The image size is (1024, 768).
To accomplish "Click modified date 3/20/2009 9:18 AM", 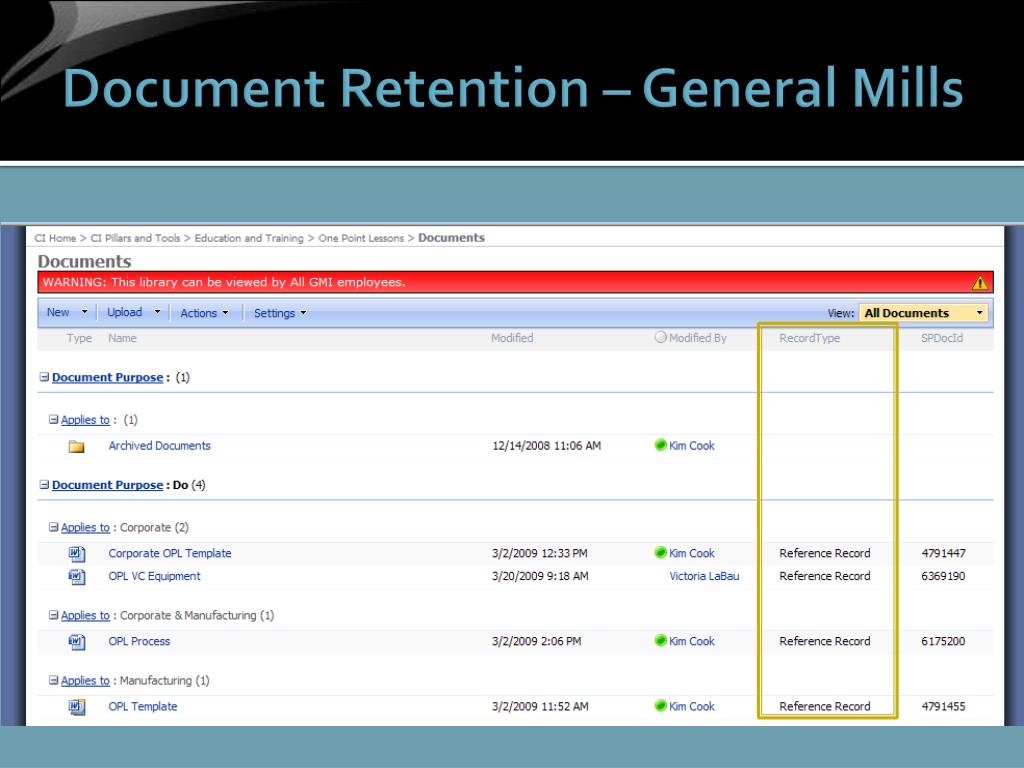I will (x=540, y=577).
